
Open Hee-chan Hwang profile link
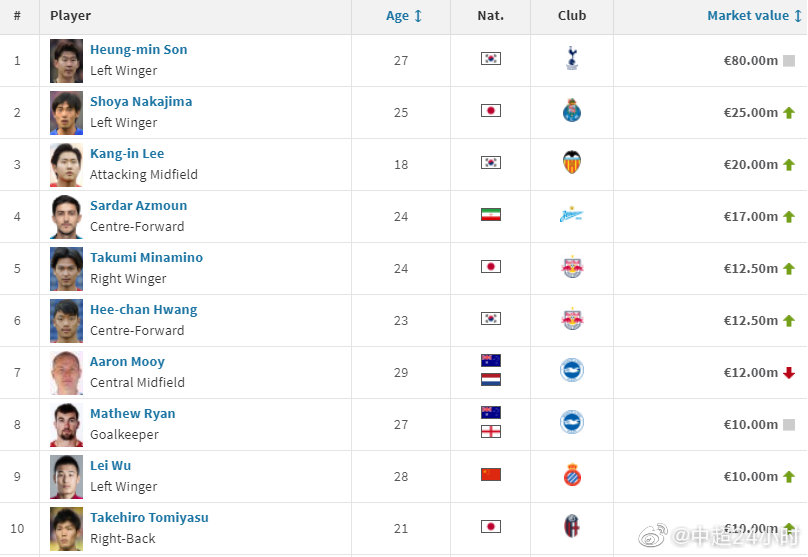(144, 310)
